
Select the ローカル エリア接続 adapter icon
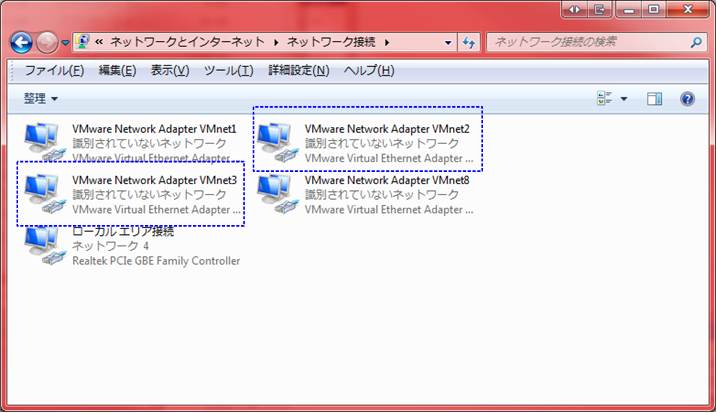(42, 245)
